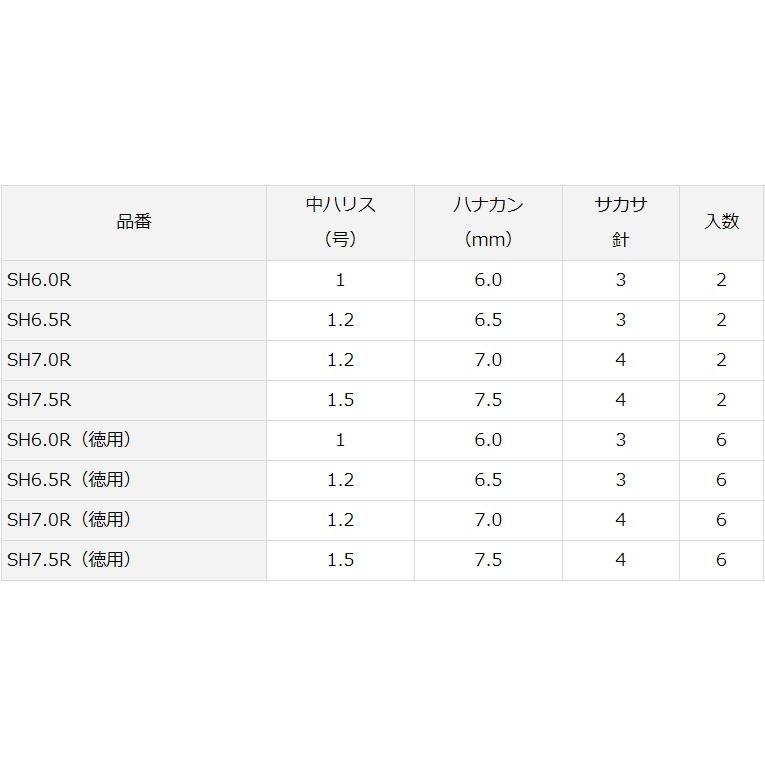Select the 中ハリス（号） column header

340,222
